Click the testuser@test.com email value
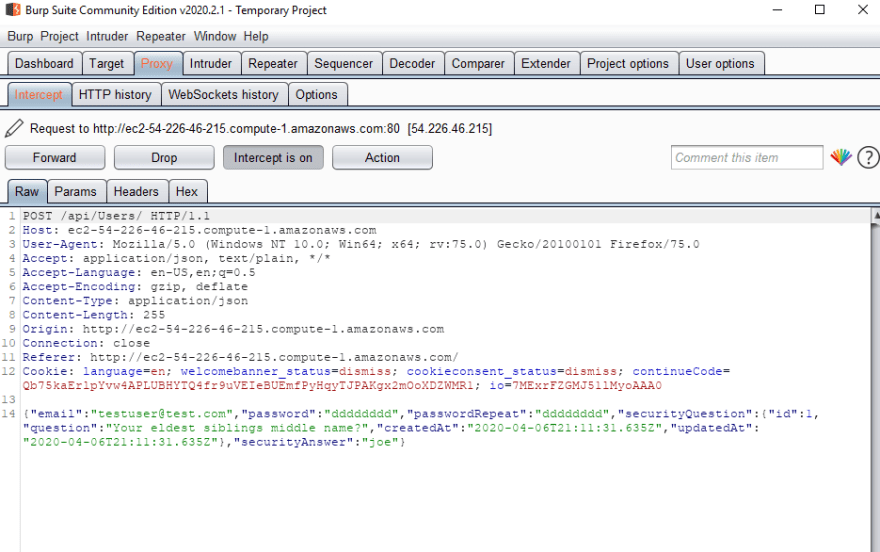The image size is (880, 552). click(x=162, y=413)
